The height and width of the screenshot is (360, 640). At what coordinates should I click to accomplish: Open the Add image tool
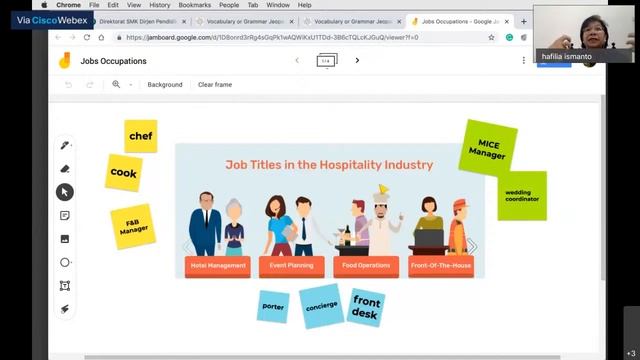click(64, 239)
